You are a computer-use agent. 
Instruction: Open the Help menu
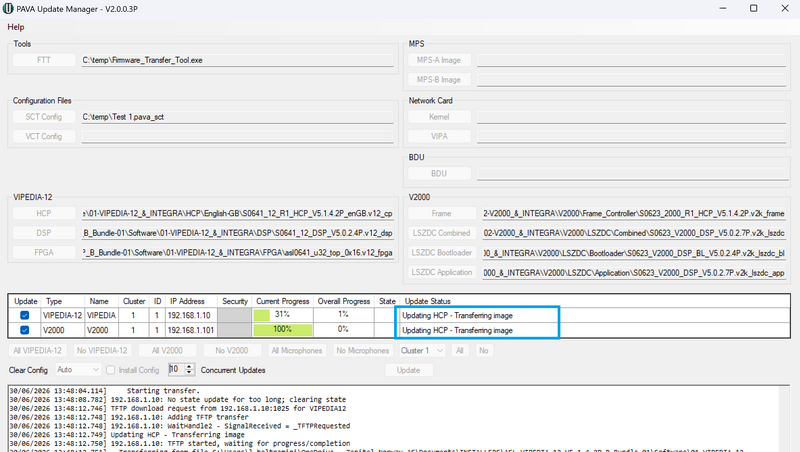point(15,27)
